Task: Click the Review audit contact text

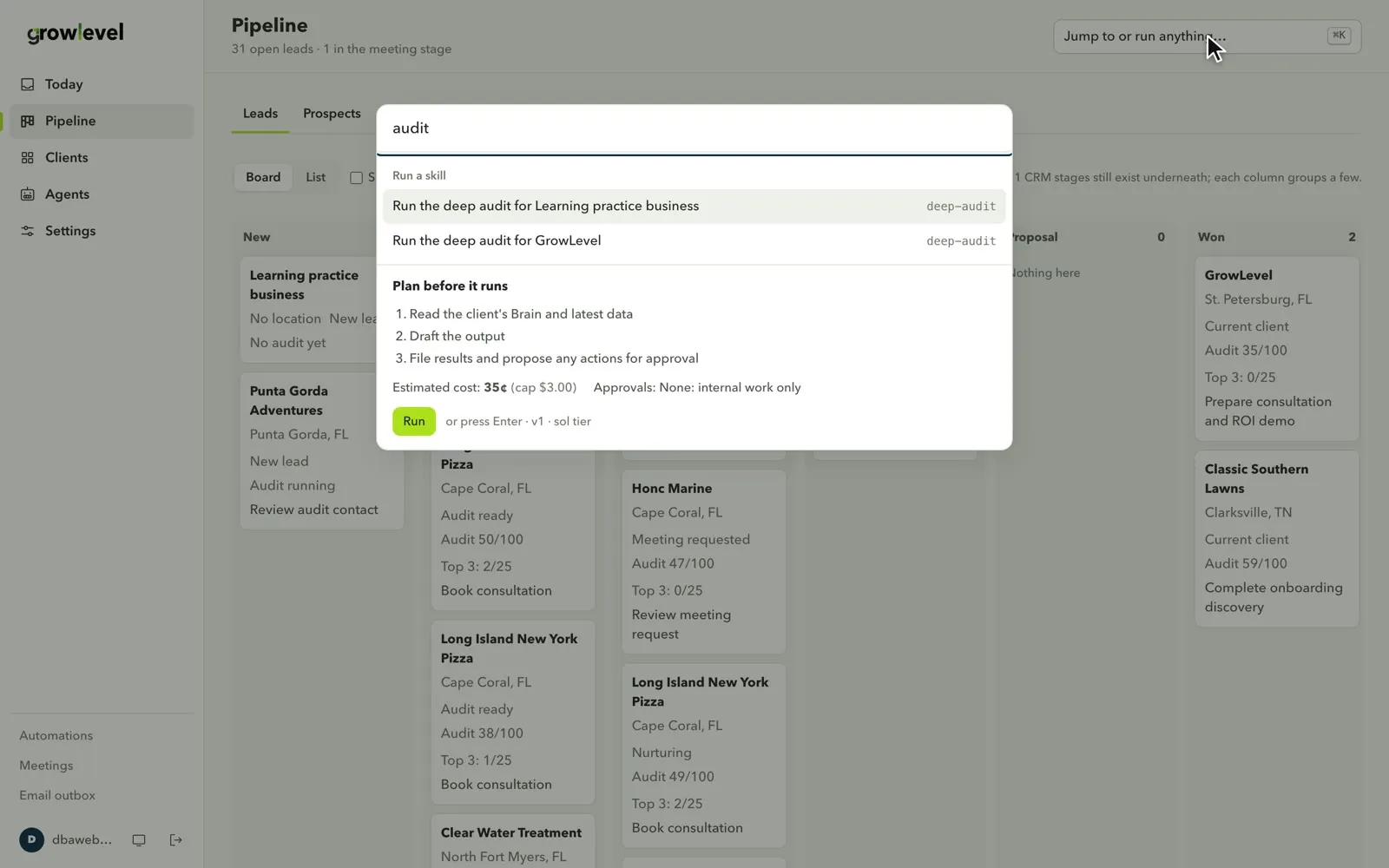Action: coord(314,510)
